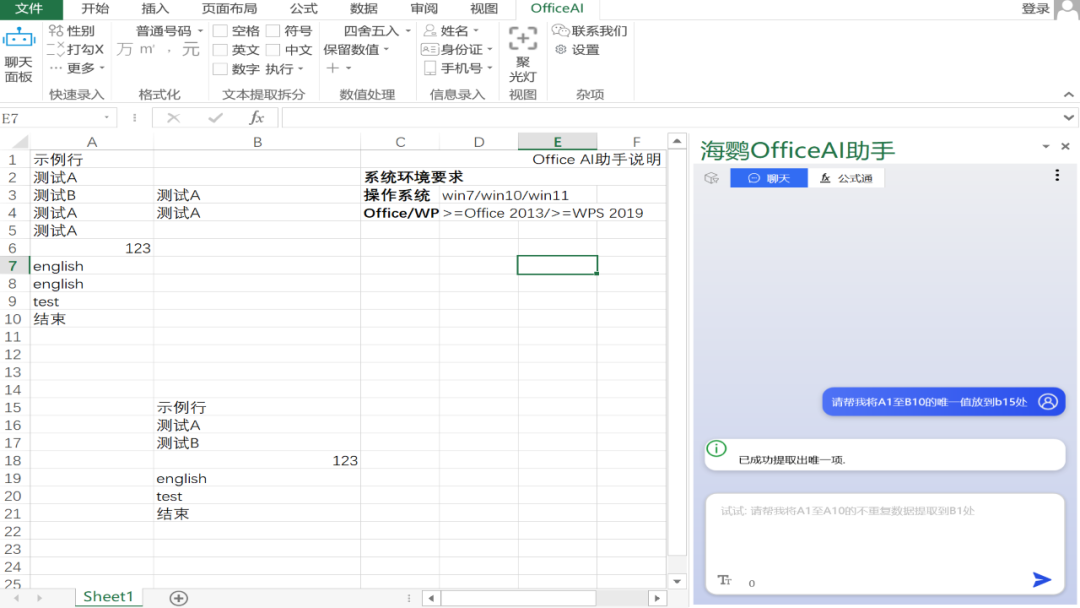Click the insert function fx icon
1080x608 pixels.
256,118
